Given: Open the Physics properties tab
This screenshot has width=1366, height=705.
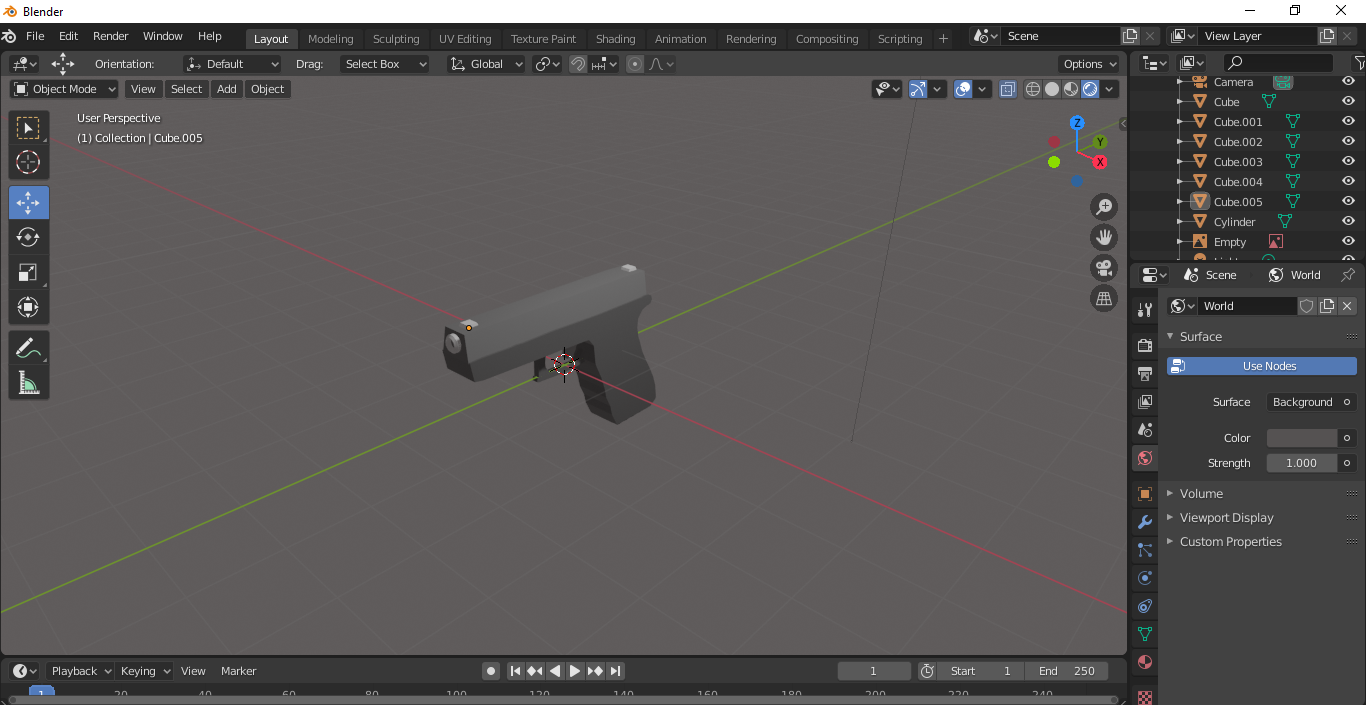Looking at the screenshot, I should point(1145,578).
